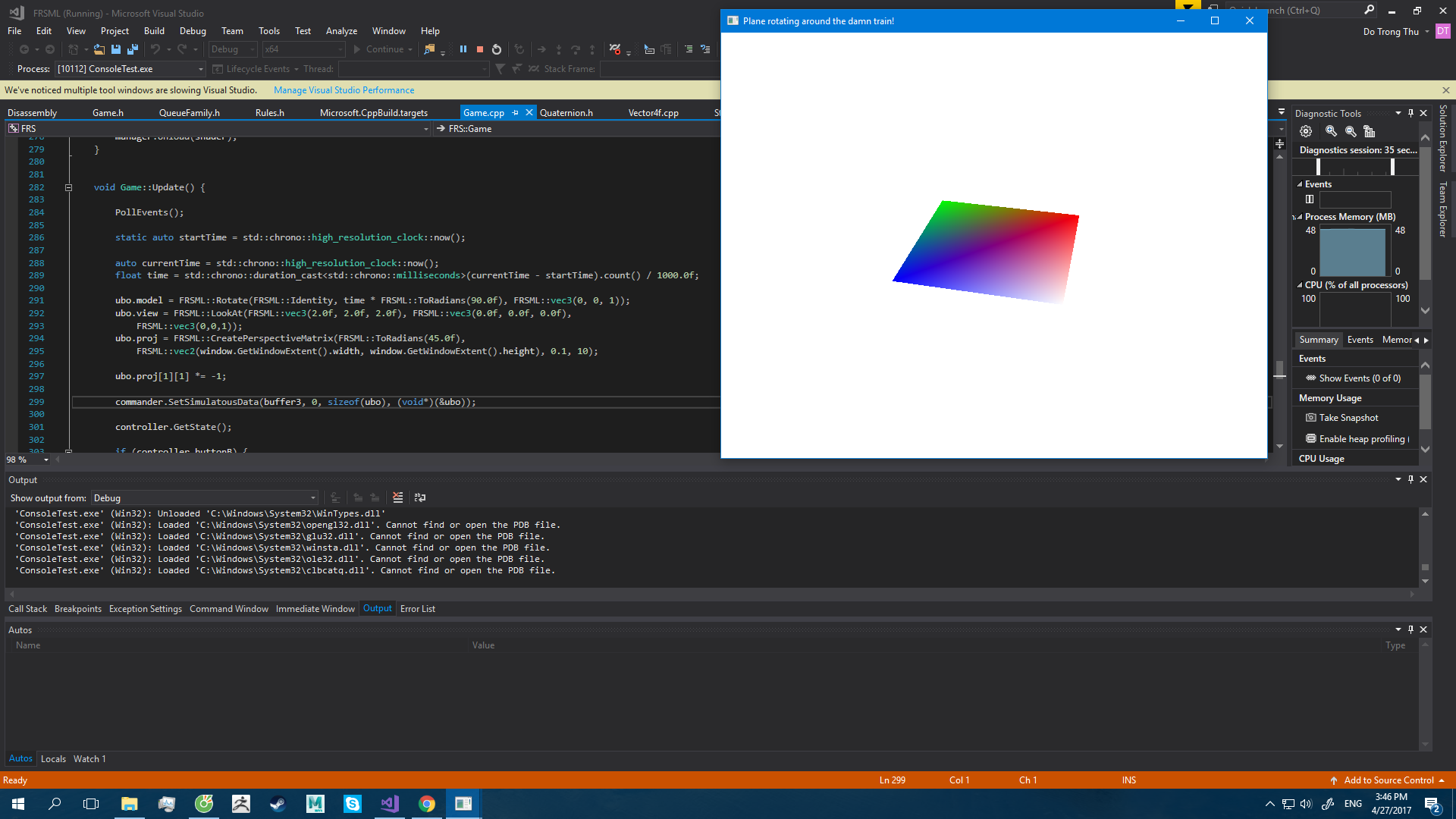This screenshot has height=819, width=1456.
Task: Pause debugging with Break All button
Action: click(463, 49)
